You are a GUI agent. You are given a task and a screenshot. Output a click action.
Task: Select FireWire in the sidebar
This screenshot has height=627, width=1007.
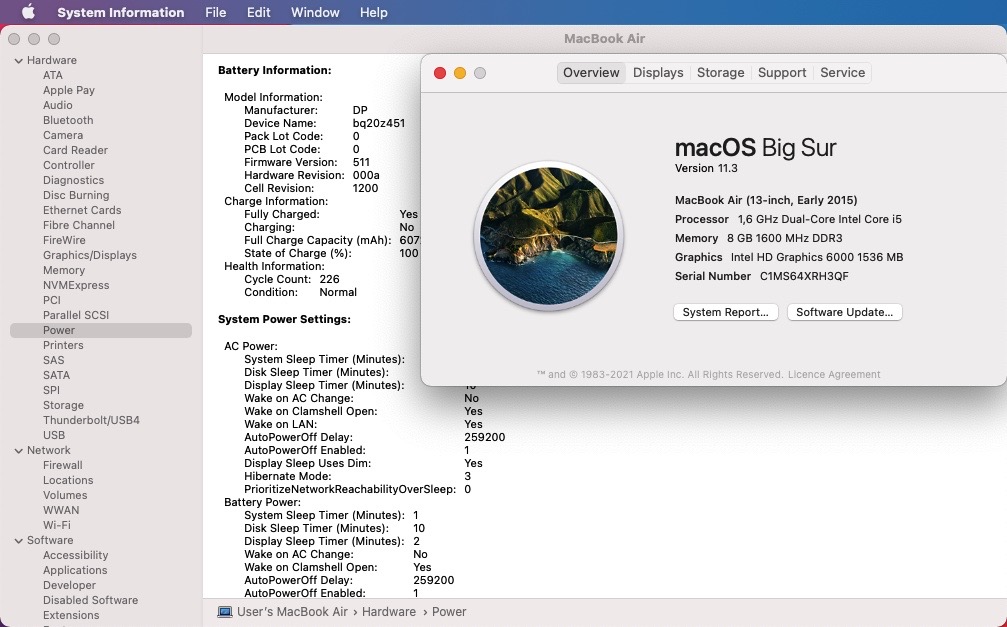64,240
